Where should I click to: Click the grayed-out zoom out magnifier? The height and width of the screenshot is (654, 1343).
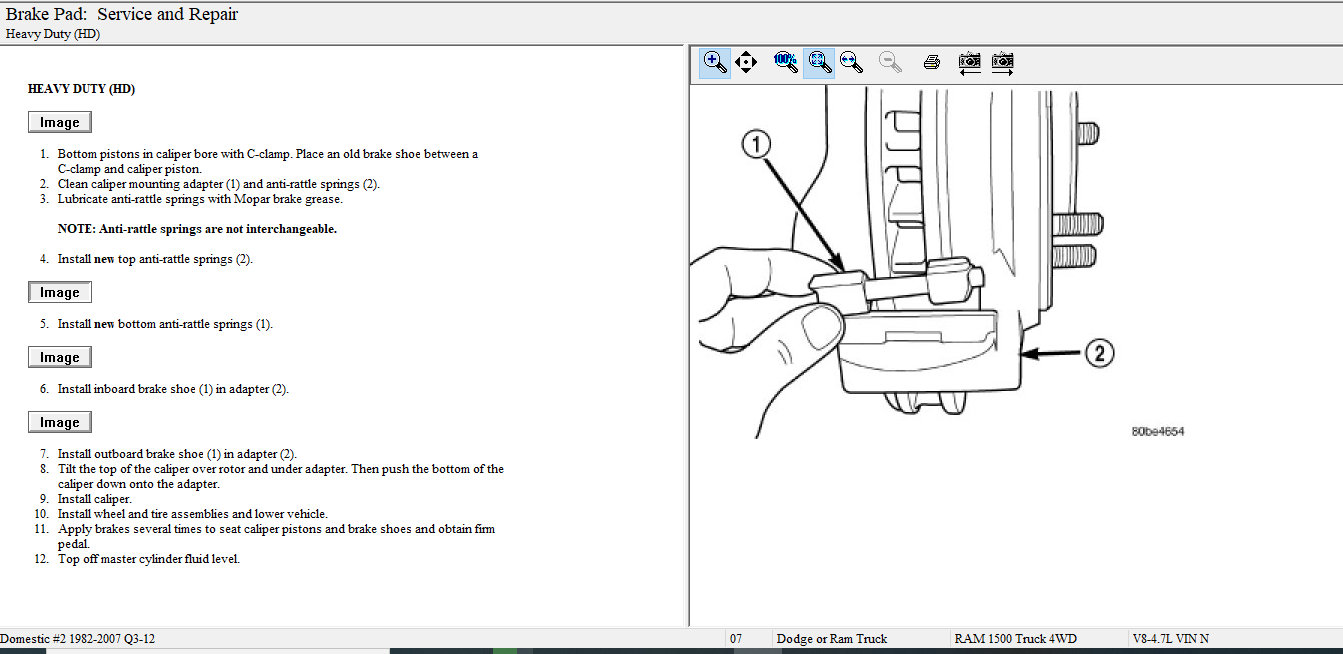point(890,63)
